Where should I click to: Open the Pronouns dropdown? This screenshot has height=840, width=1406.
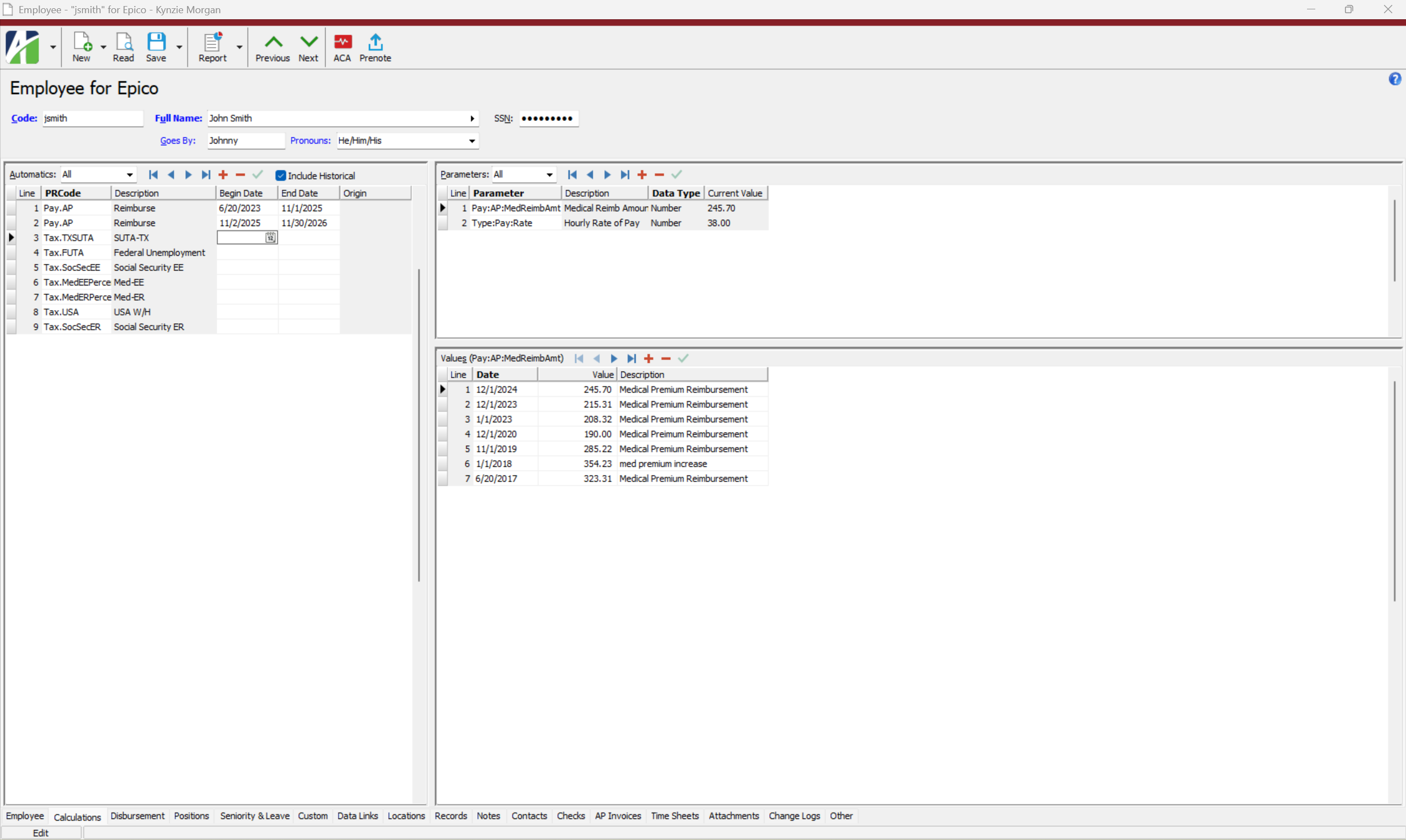pyautogui.click(x=472, y=141)
